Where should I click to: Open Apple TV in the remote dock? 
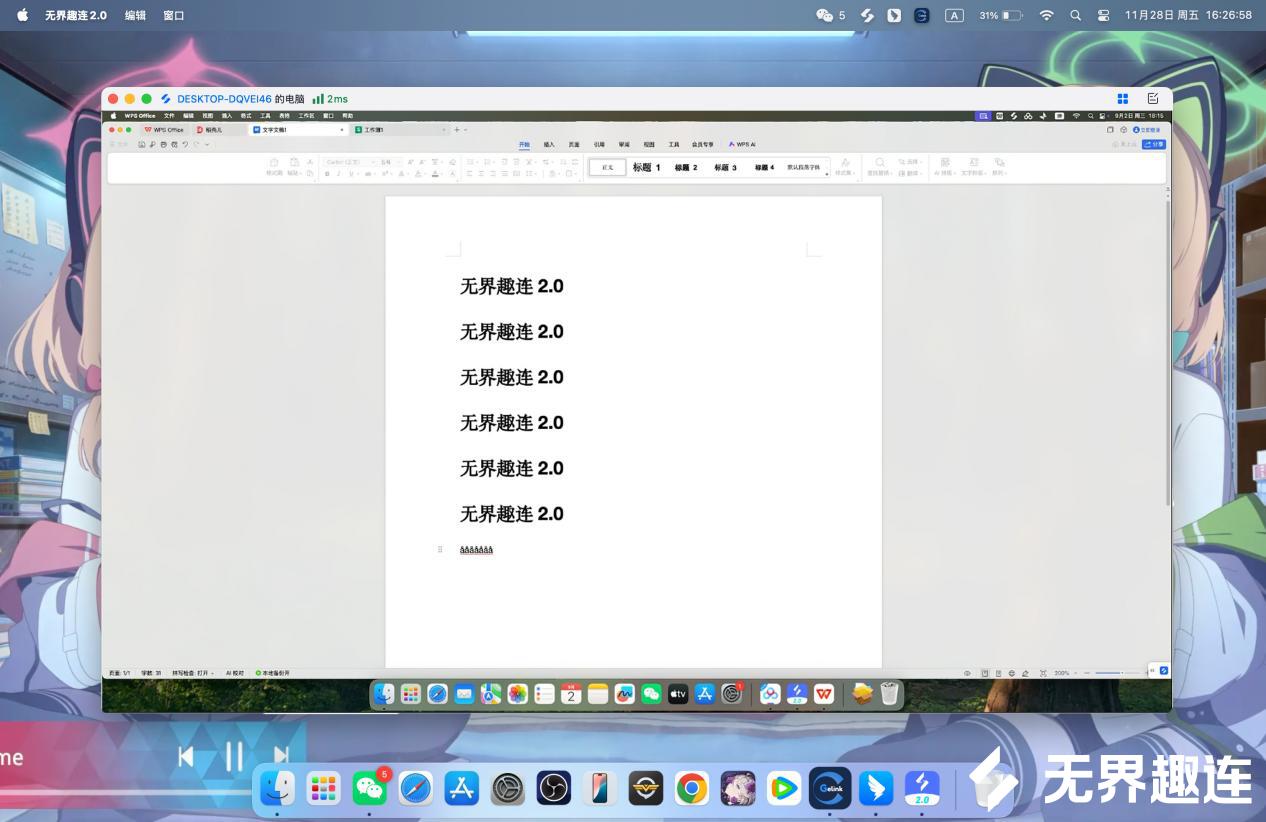coord(678,693)
